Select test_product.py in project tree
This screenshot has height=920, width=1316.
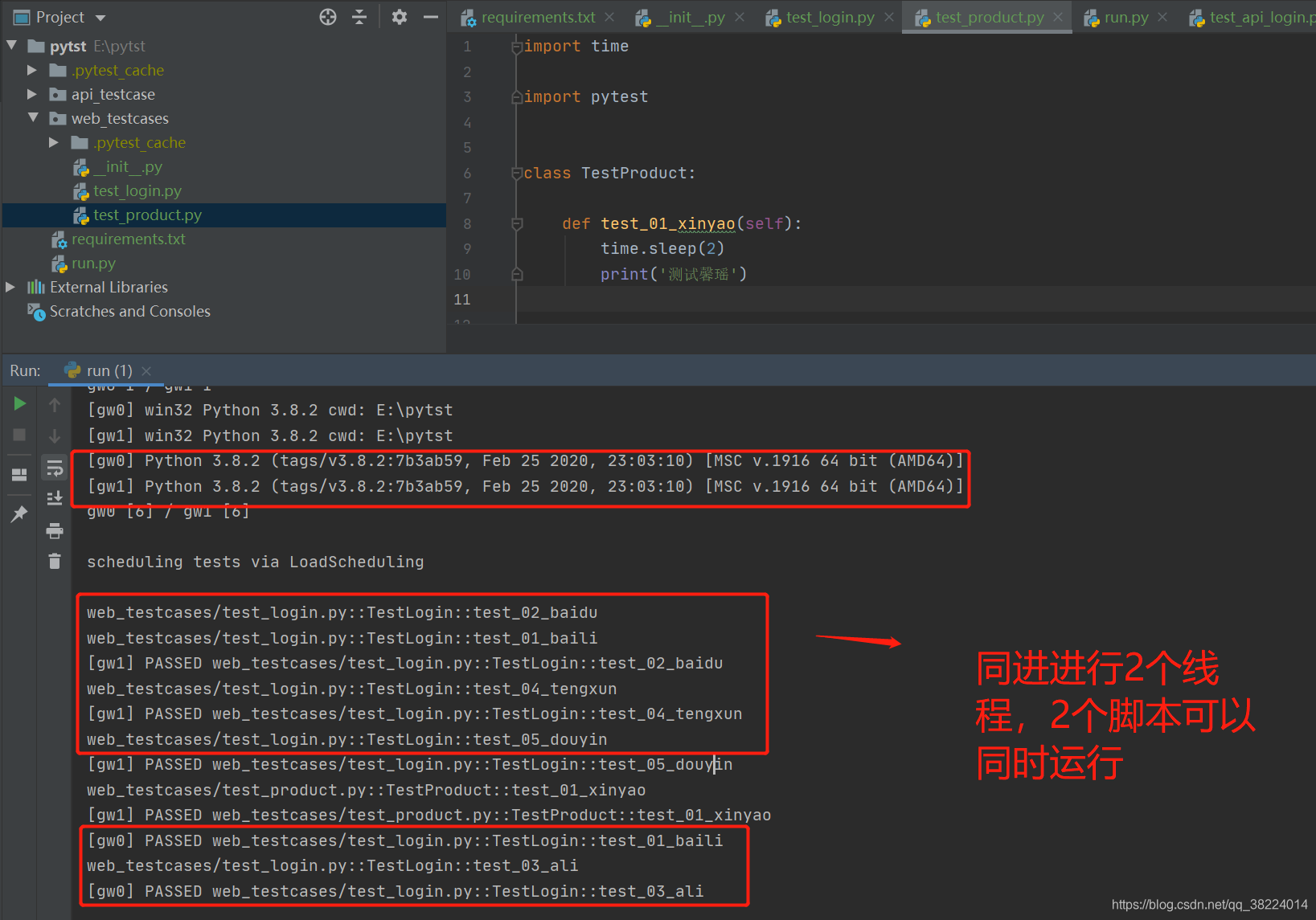[147, 215]
